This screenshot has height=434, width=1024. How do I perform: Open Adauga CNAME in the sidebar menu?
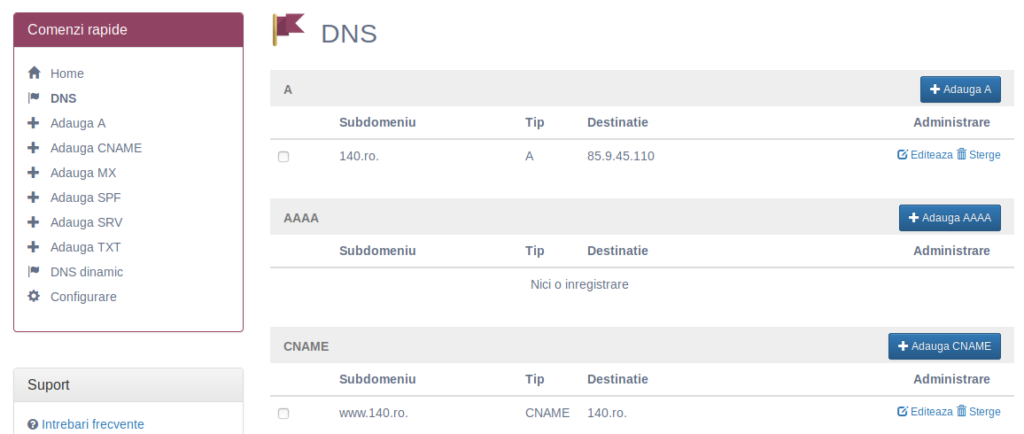(x=96, y=147)
